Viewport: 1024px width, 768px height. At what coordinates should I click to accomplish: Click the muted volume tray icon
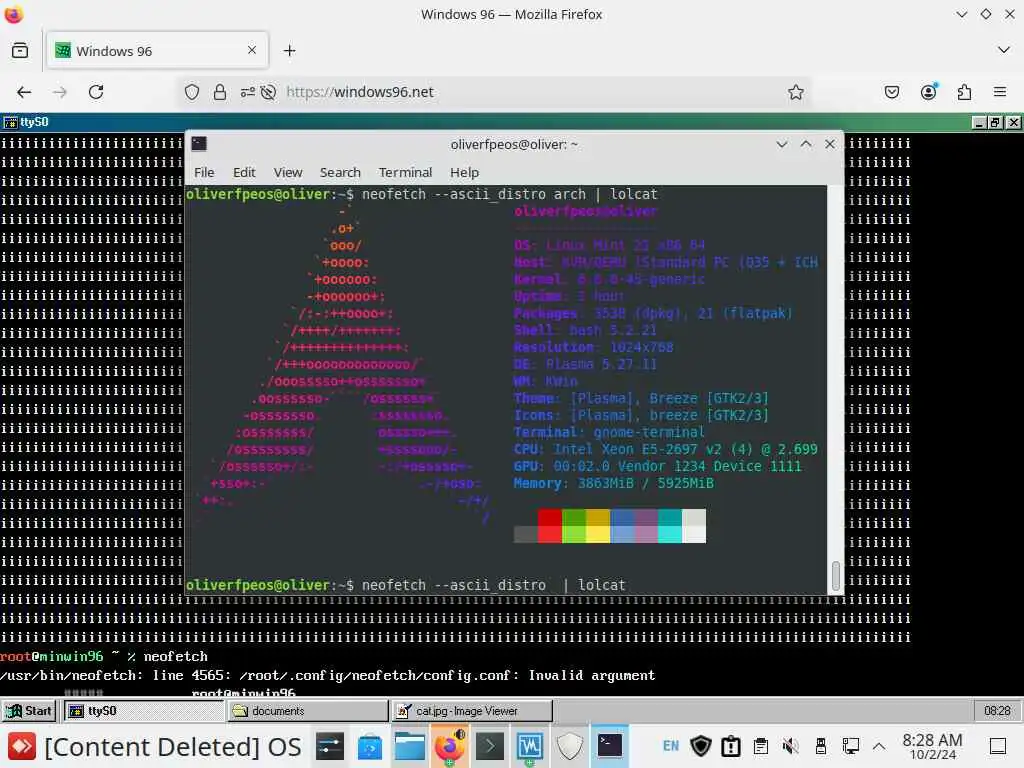click(x=790, y=746)
